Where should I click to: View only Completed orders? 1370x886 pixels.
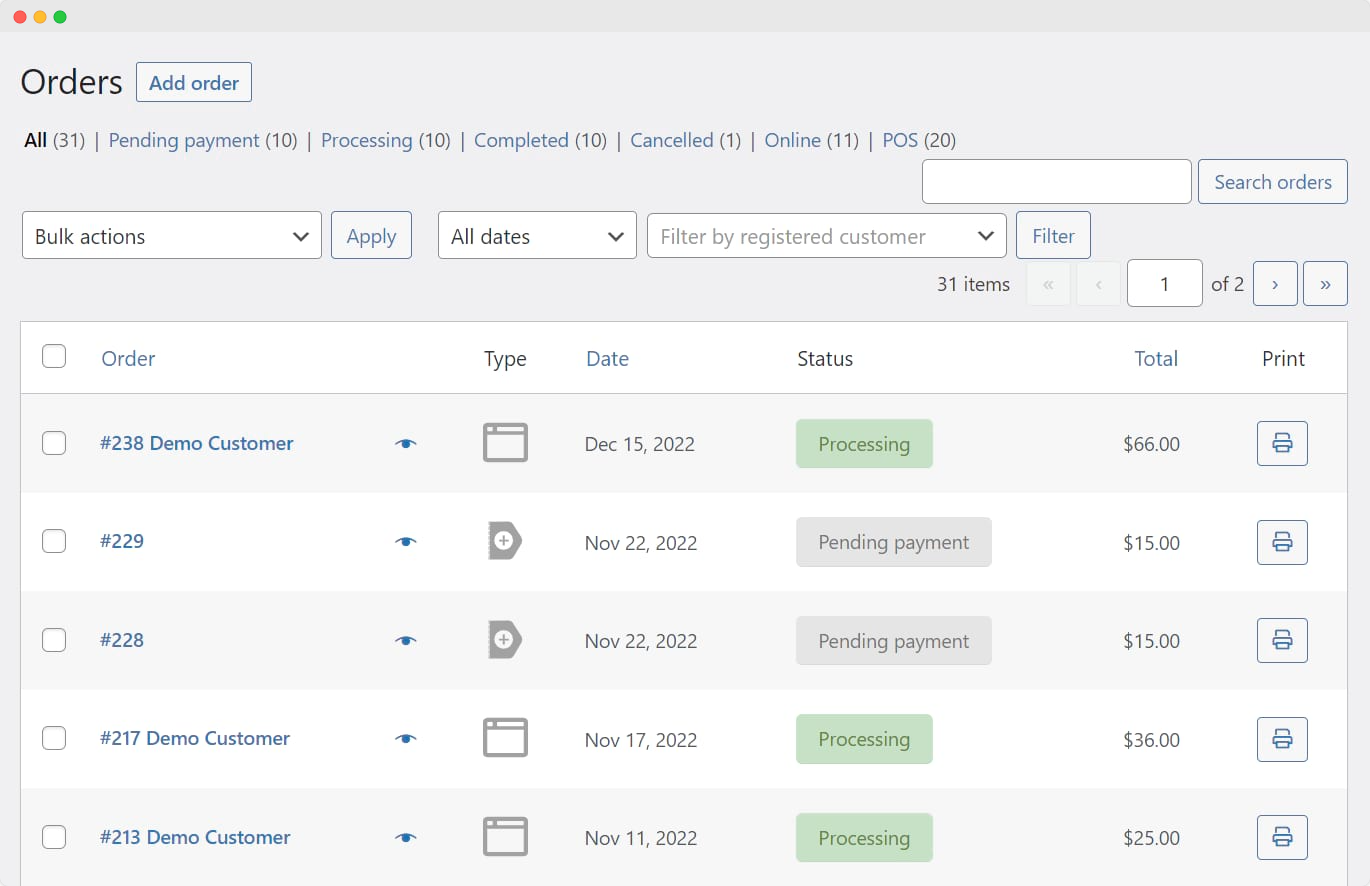coord(521,140)
